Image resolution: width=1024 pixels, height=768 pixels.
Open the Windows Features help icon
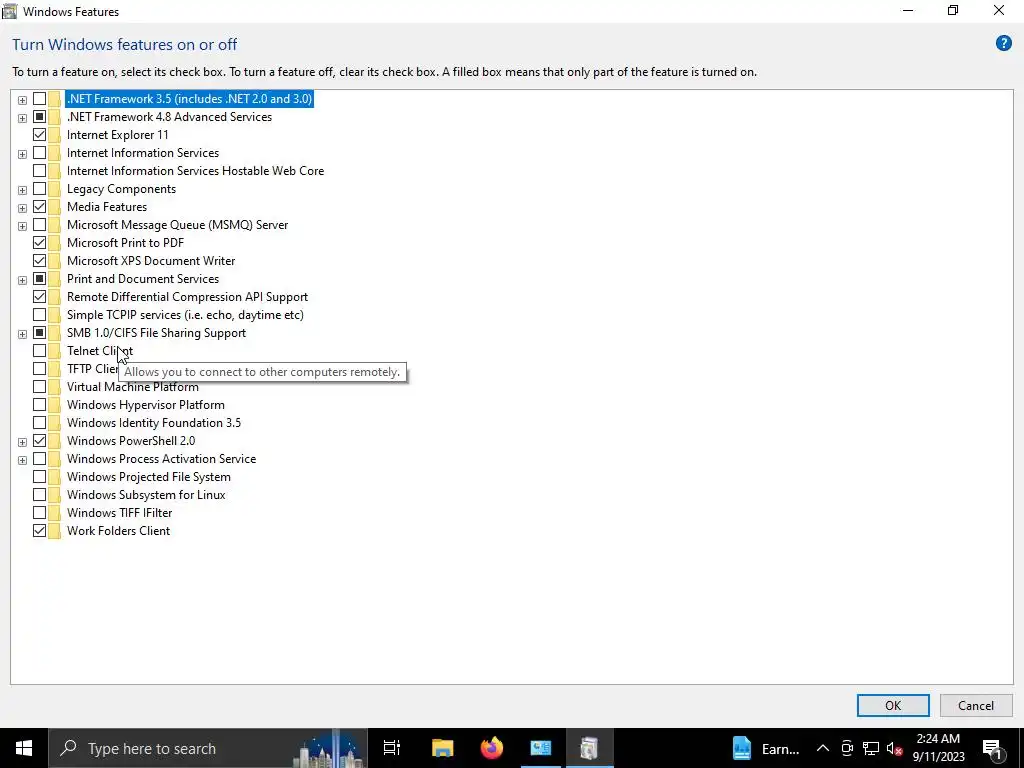pyautogui.click(x=1003, y=44)
